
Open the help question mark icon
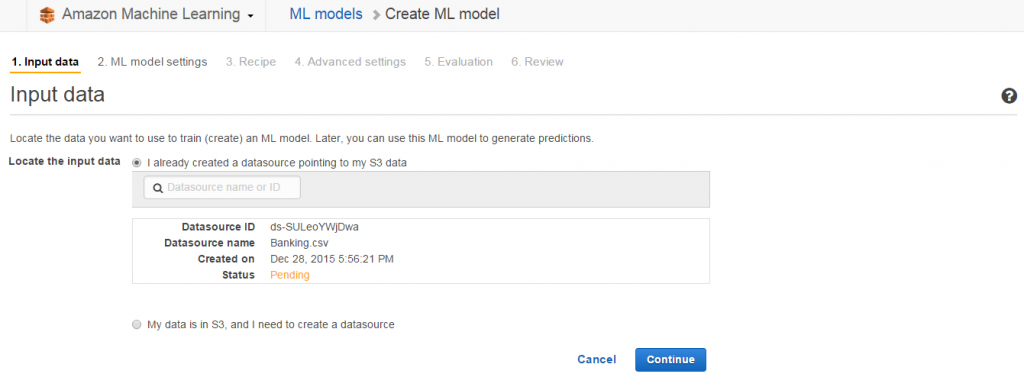1008,96
